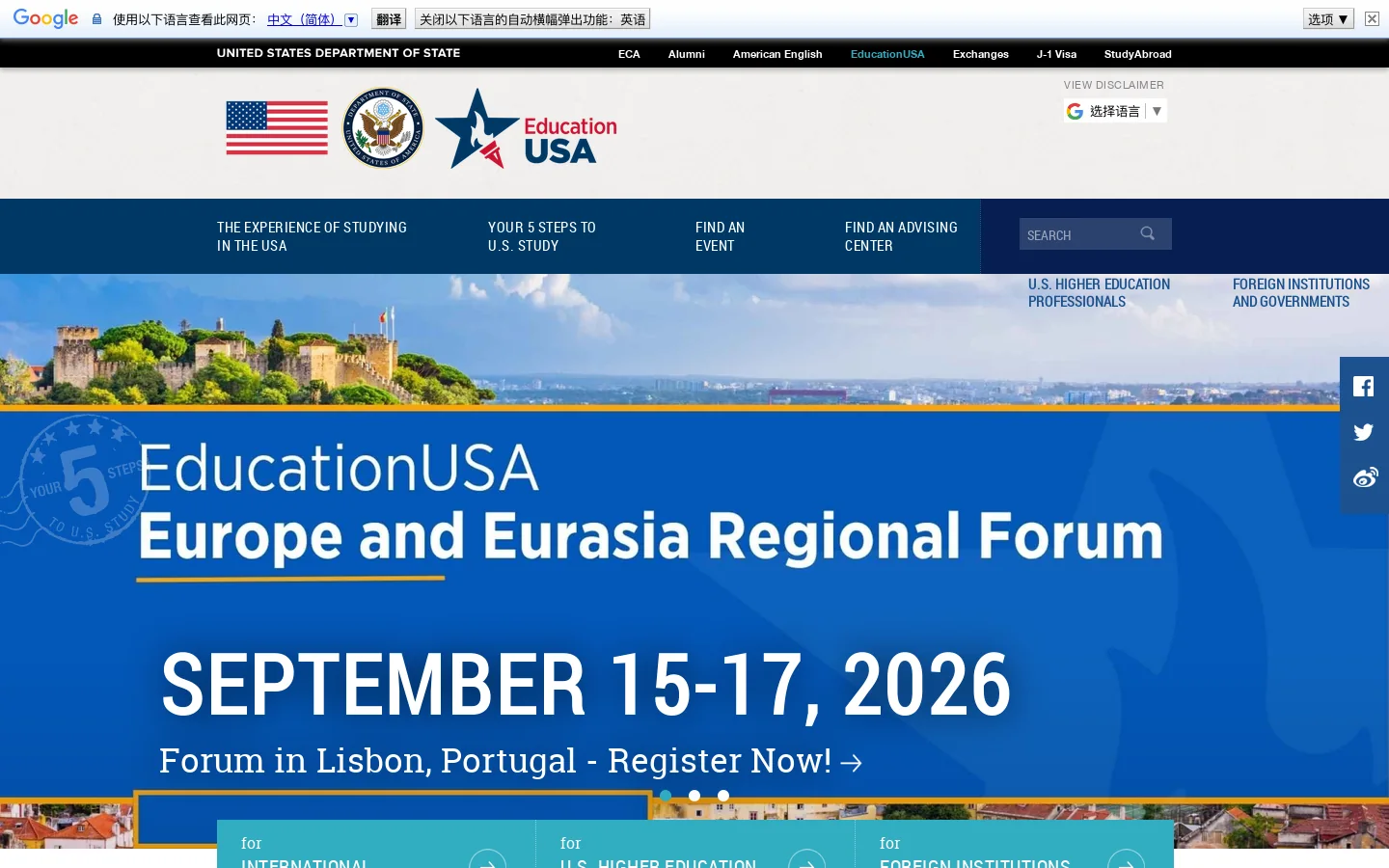
Task: Go to the Exchanges site link
Action: click(981, 54)
